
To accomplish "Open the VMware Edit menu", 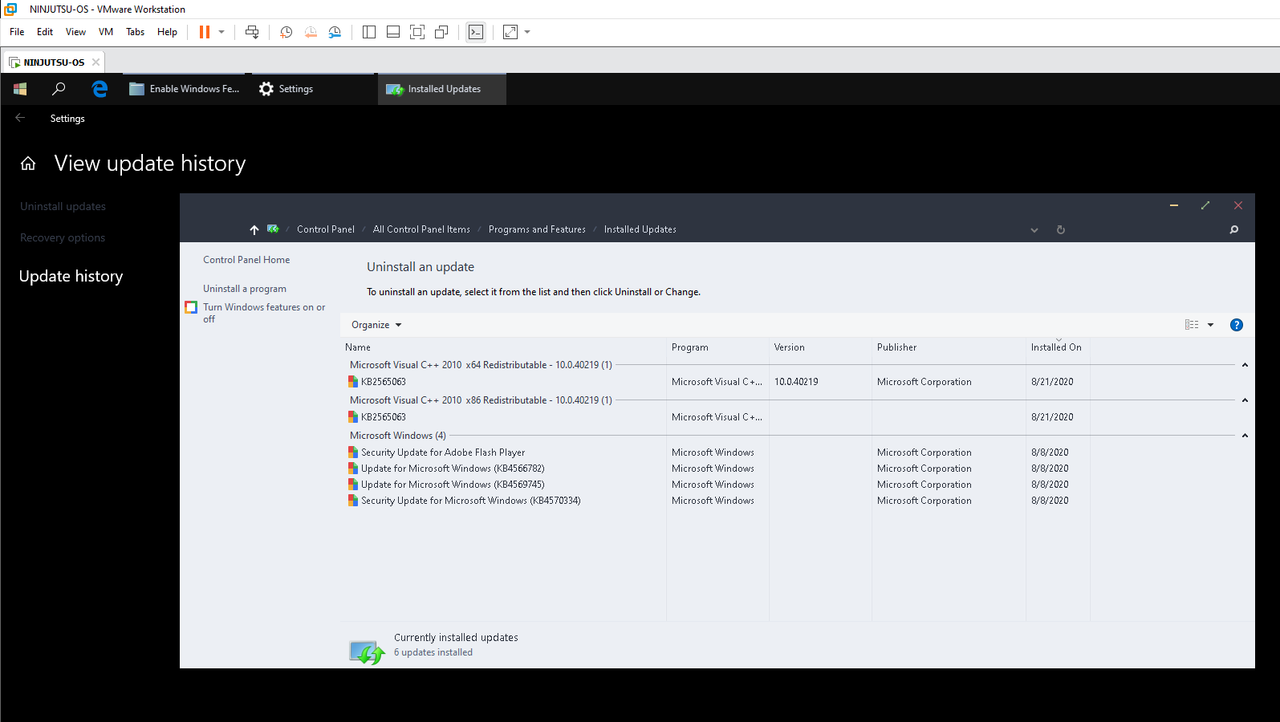I will point(45,32).
